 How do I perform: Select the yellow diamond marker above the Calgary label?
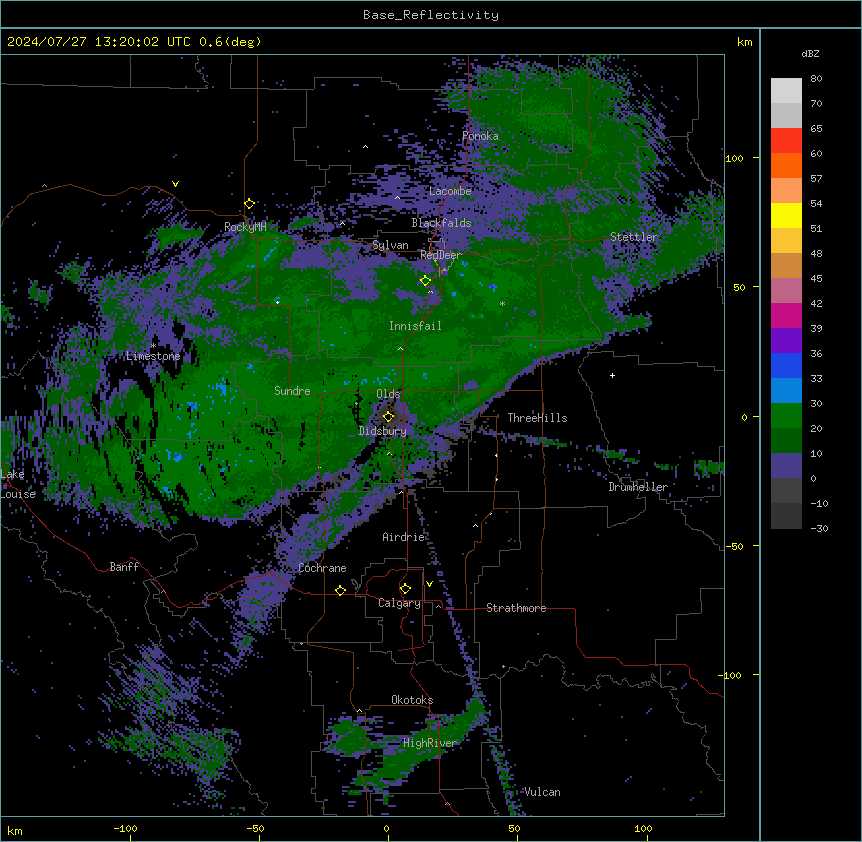[x=405, y=589]
